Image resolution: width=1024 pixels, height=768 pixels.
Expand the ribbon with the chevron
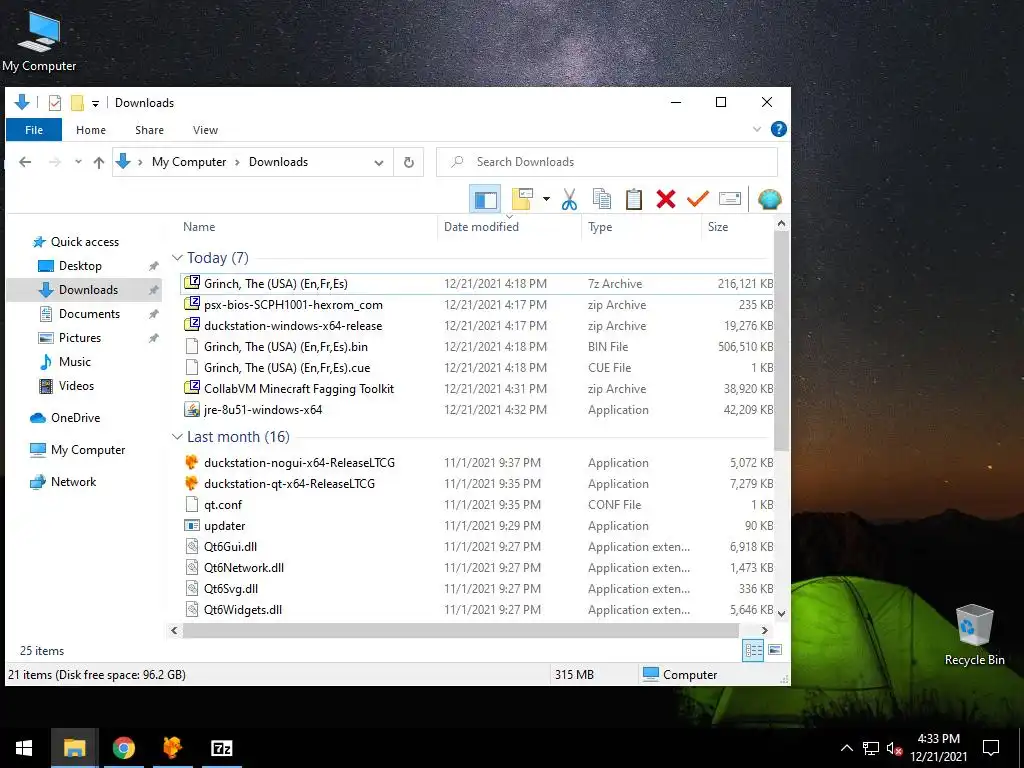757,129
